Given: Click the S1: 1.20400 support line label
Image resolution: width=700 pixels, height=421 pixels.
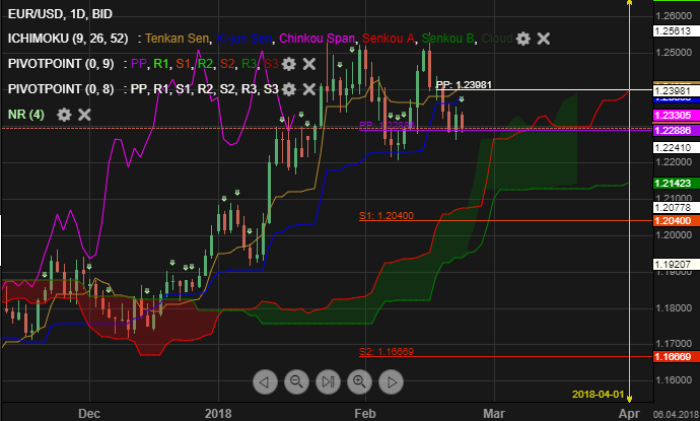Looking at the screenshot, I should (x=386, y=216).
